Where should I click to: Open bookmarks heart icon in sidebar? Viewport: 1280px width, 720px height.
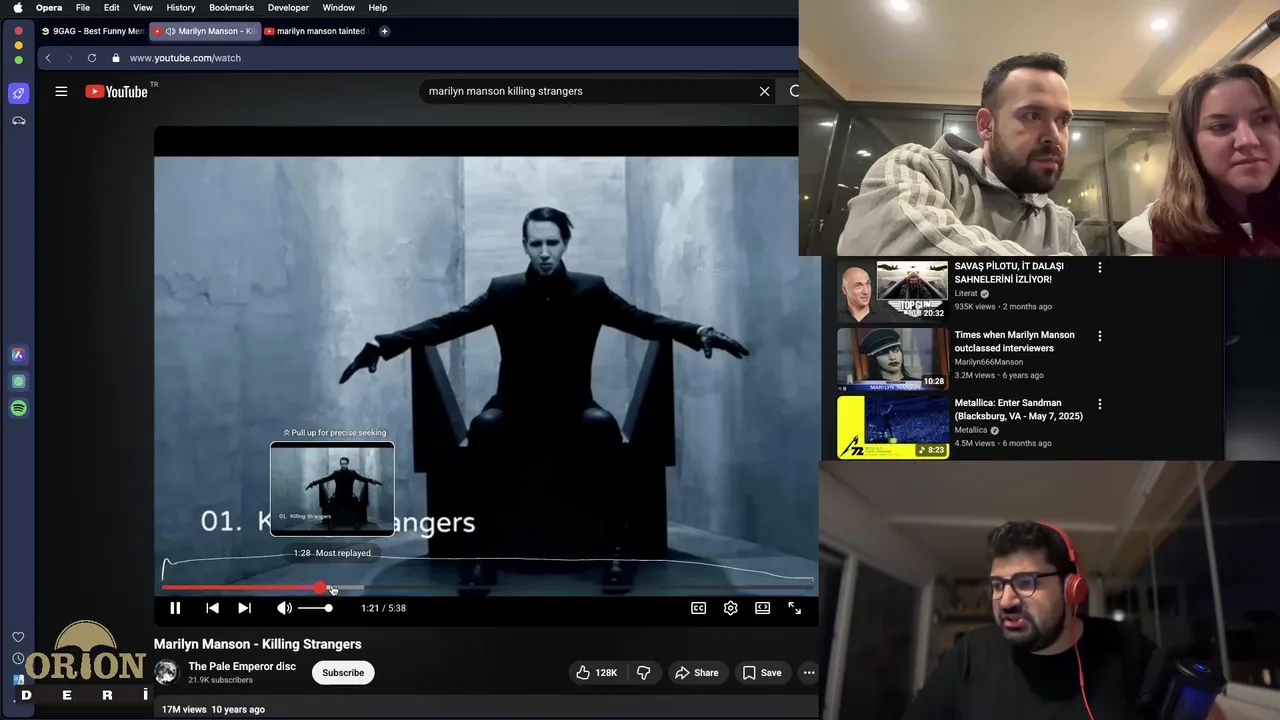click(x=18, y=637)
